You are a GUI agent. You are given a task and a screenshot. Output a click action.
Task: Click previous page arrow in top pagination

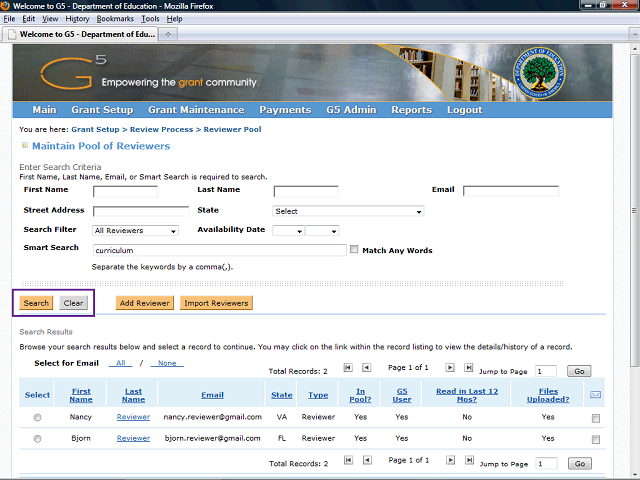click(366, 368)
